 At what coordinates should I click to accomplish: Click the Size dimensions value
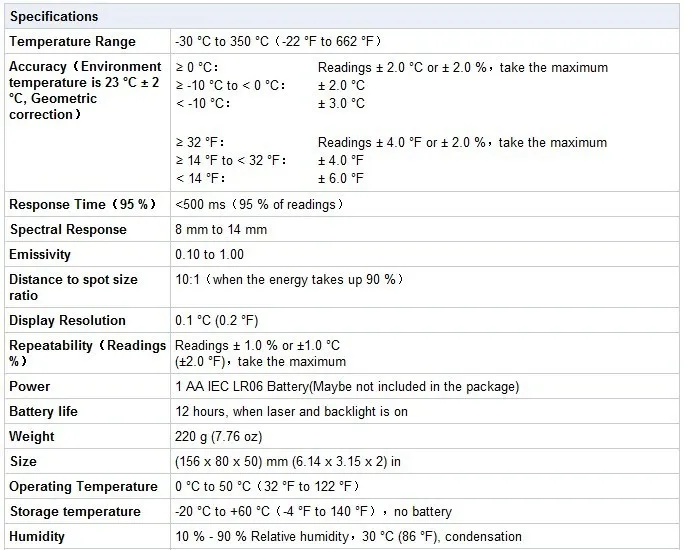pyautogui.click(x=288, y=462)
